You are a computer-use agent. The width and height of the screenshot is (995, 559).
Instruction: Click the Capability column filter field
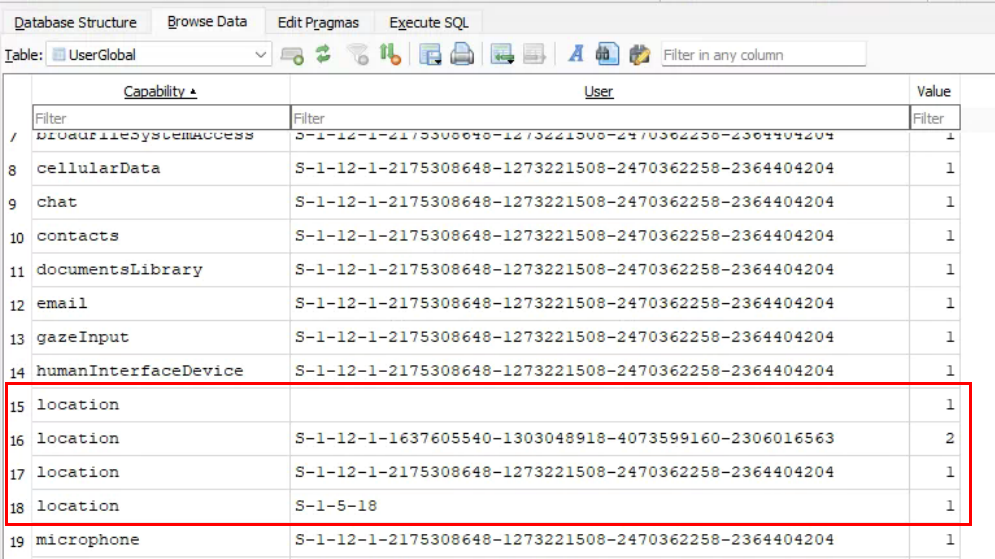[160, 118]
